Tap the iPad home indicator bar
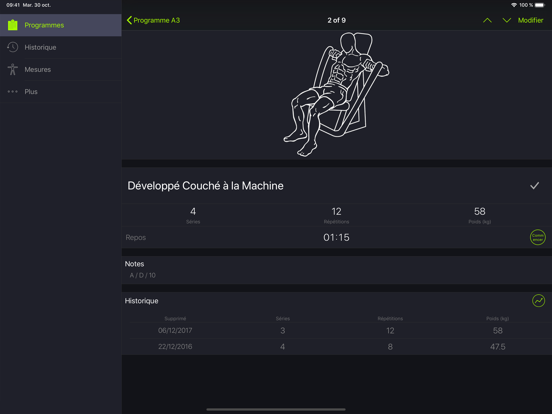Screen dimensions: 552x414 pyautogui.click(x=276, y=409)
